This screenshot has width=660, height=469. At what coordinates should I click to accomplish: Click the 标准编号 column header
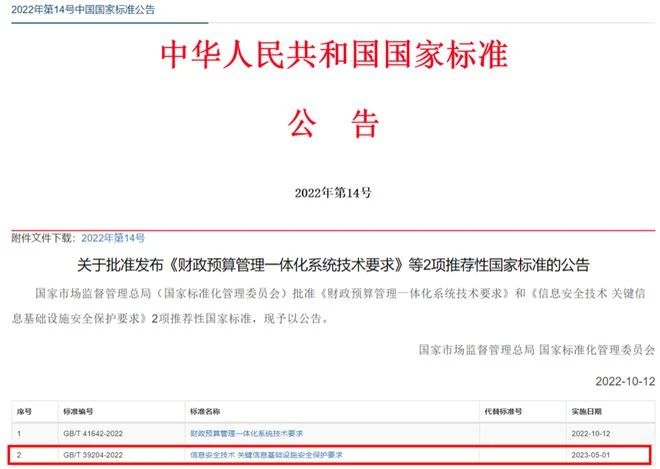click(x=78, y=411)
